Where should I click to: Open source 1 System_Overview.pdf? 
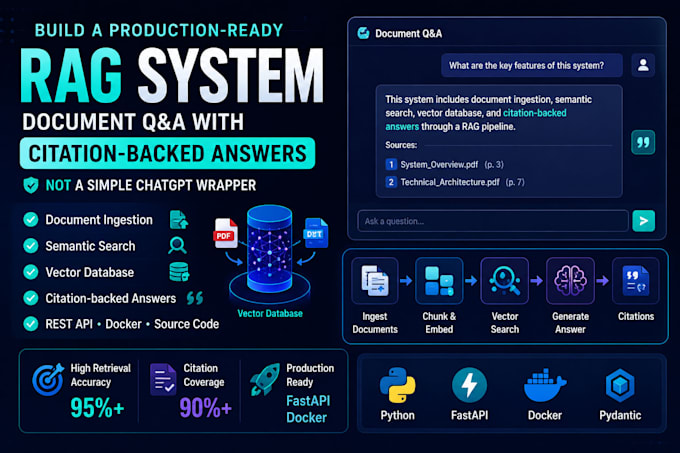[445, 164]
